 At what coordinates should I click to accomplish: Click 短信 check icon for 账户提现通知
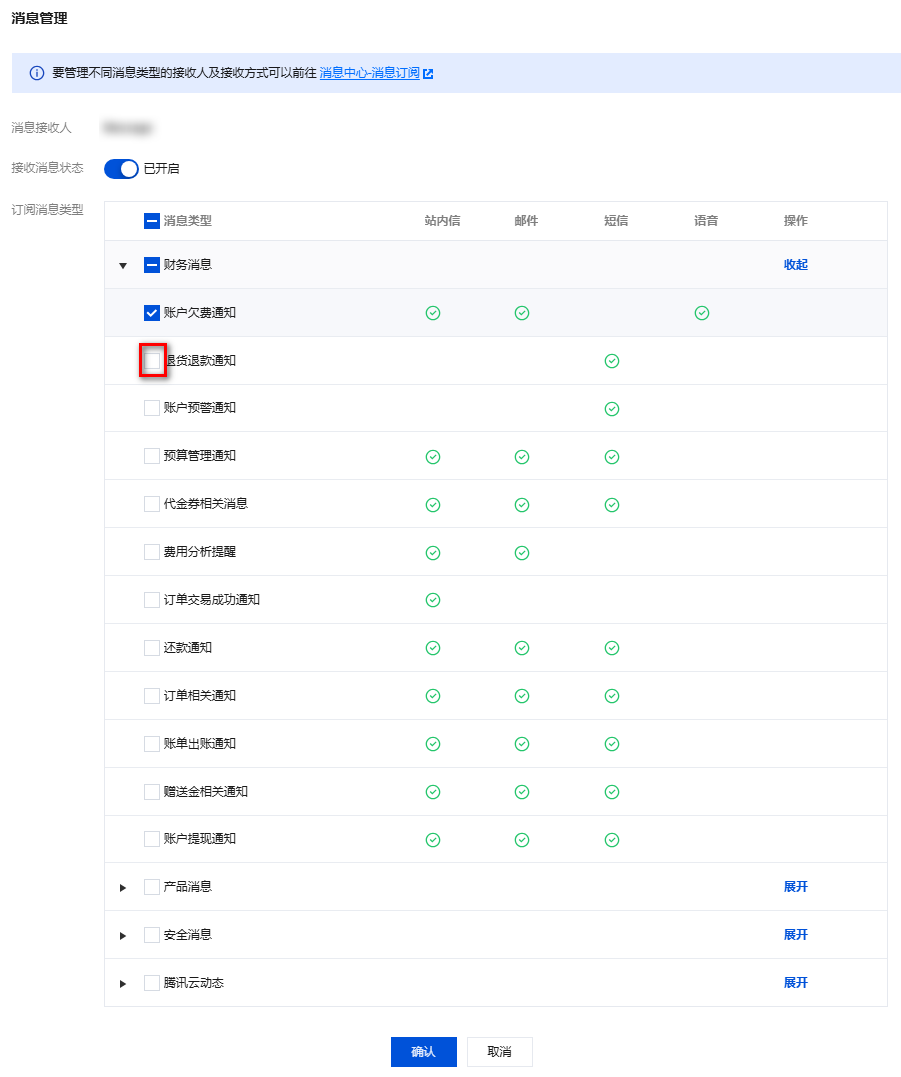(612, 840)
